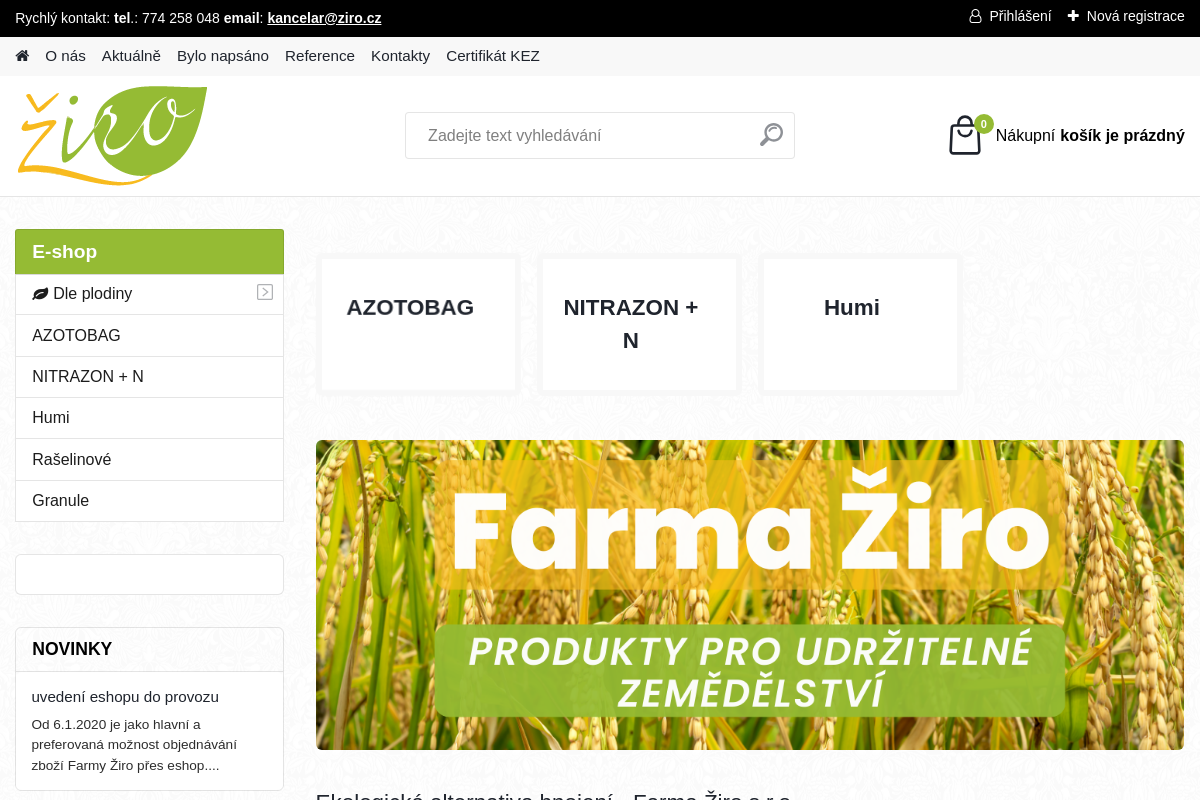Open the Kontakty menu item
The height and width of the screenshot is (800, 1200).
(x=400, y=56)
